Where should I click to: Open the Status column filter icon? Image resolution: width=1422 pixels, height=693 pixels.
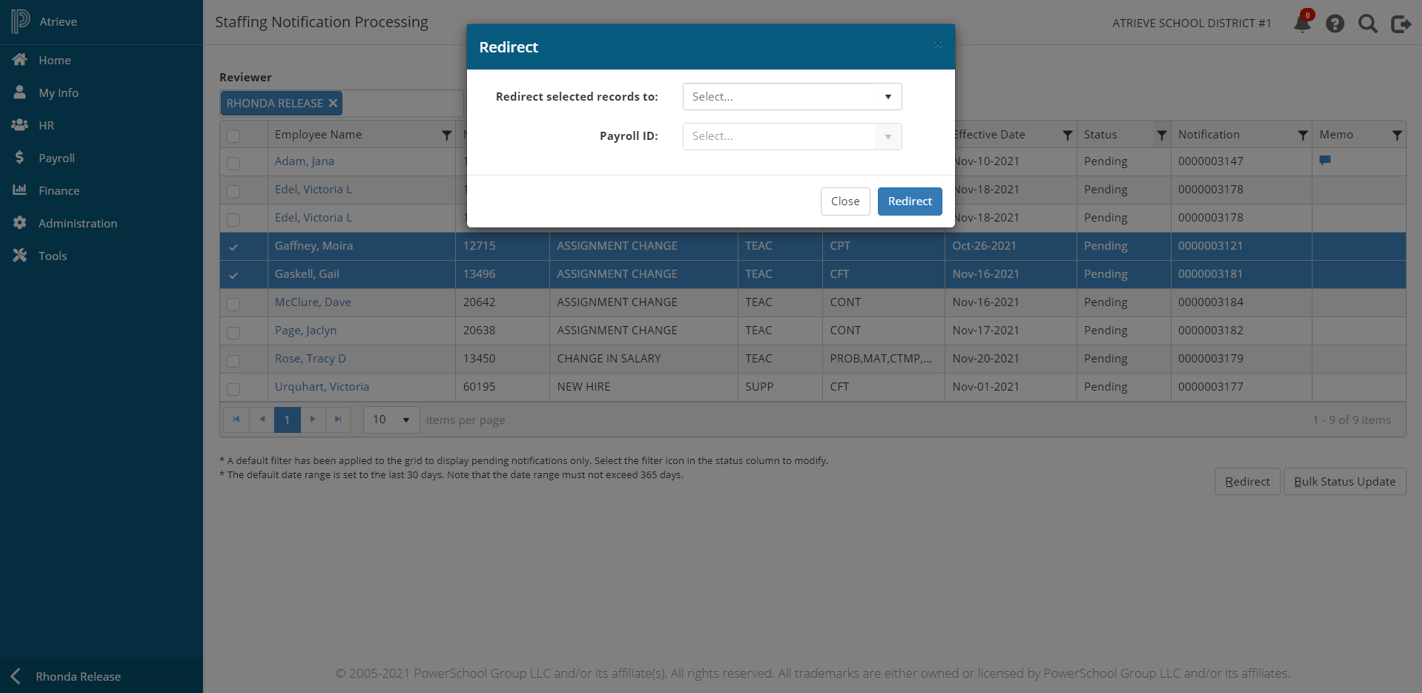[1161, 135]
